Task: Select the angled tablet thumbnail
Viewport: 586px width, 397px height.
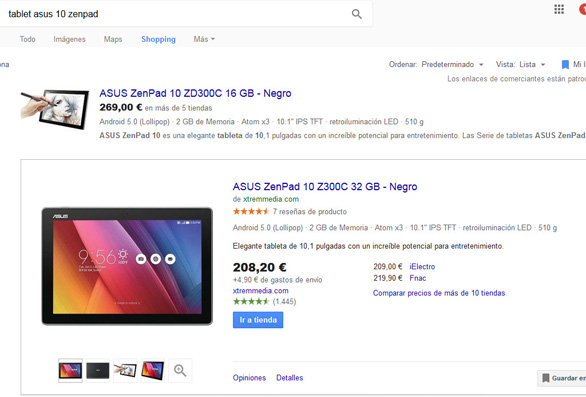Action: point(152,370)
